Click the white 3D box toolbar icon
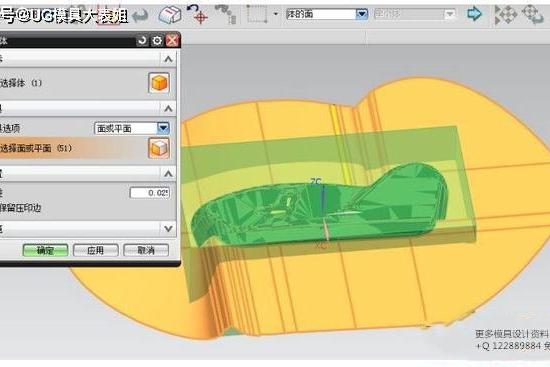This screenshot has height=367, width=550. pyautogui.click(x=170, y=15)
